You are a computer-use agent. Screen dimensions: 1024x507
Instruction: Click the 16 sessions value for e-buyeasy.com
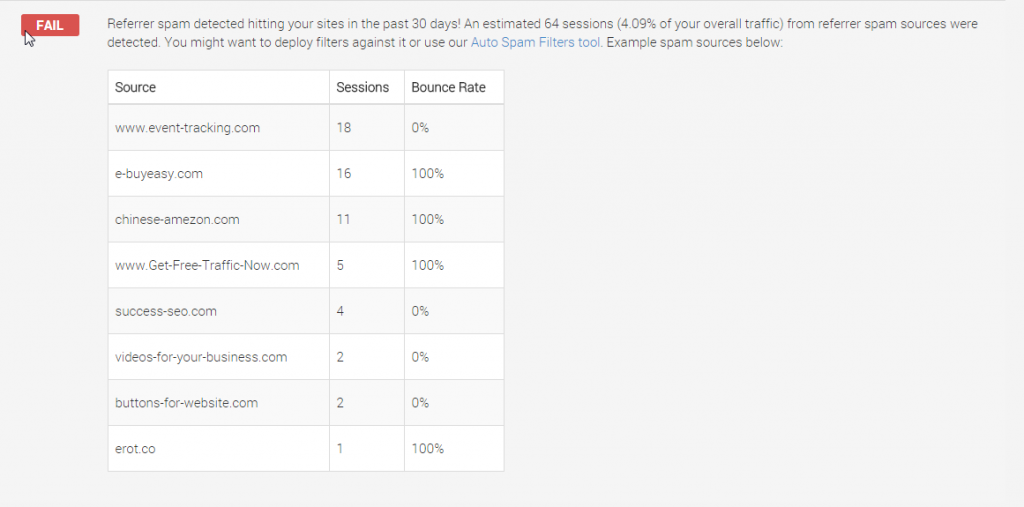pos(344,174)
